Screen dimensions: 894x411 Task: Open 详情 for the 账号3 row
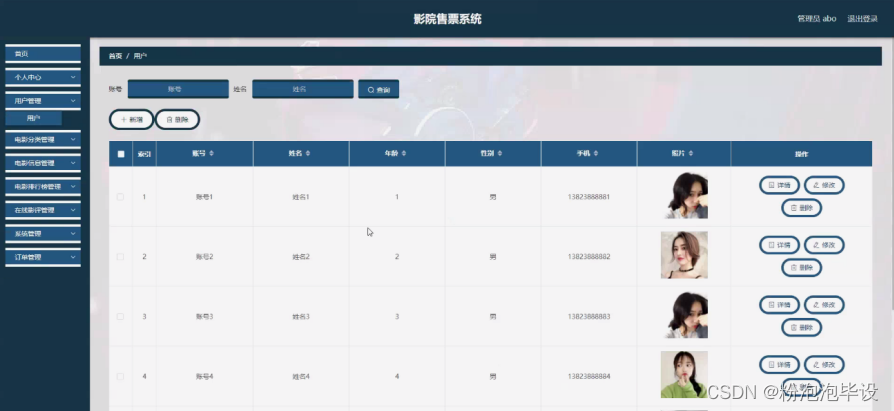click(779, 305)
